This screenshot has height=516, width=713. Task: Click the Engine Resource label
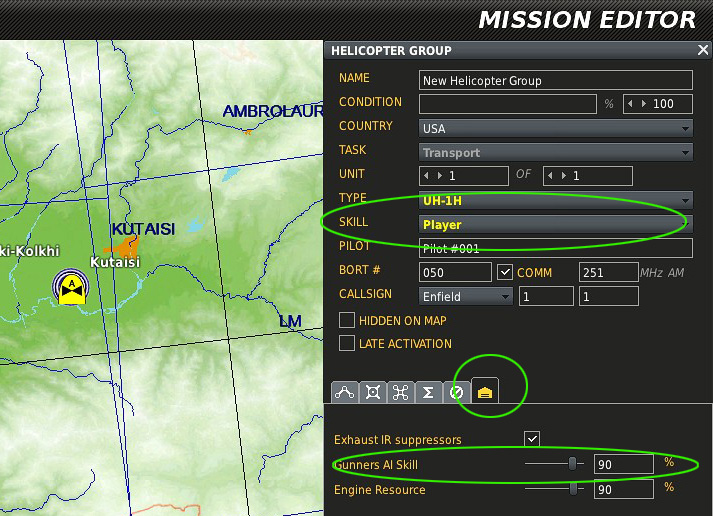[380, 490]
